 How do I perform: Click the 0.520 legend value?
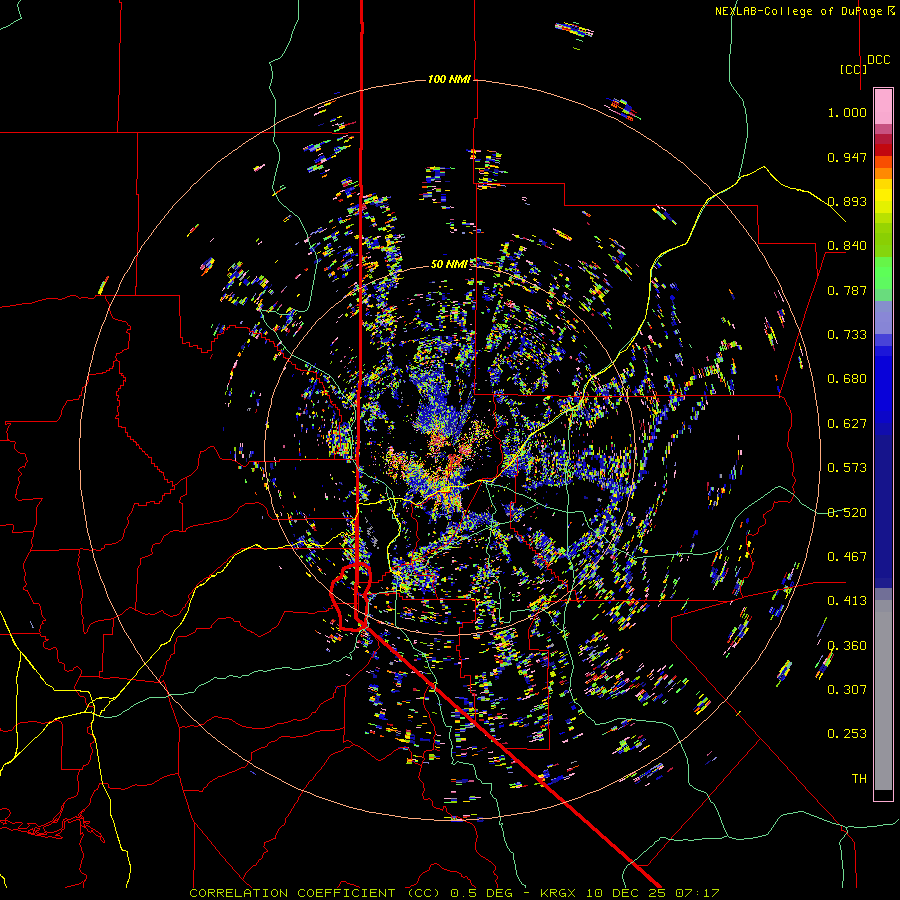(x=847, y=513)
